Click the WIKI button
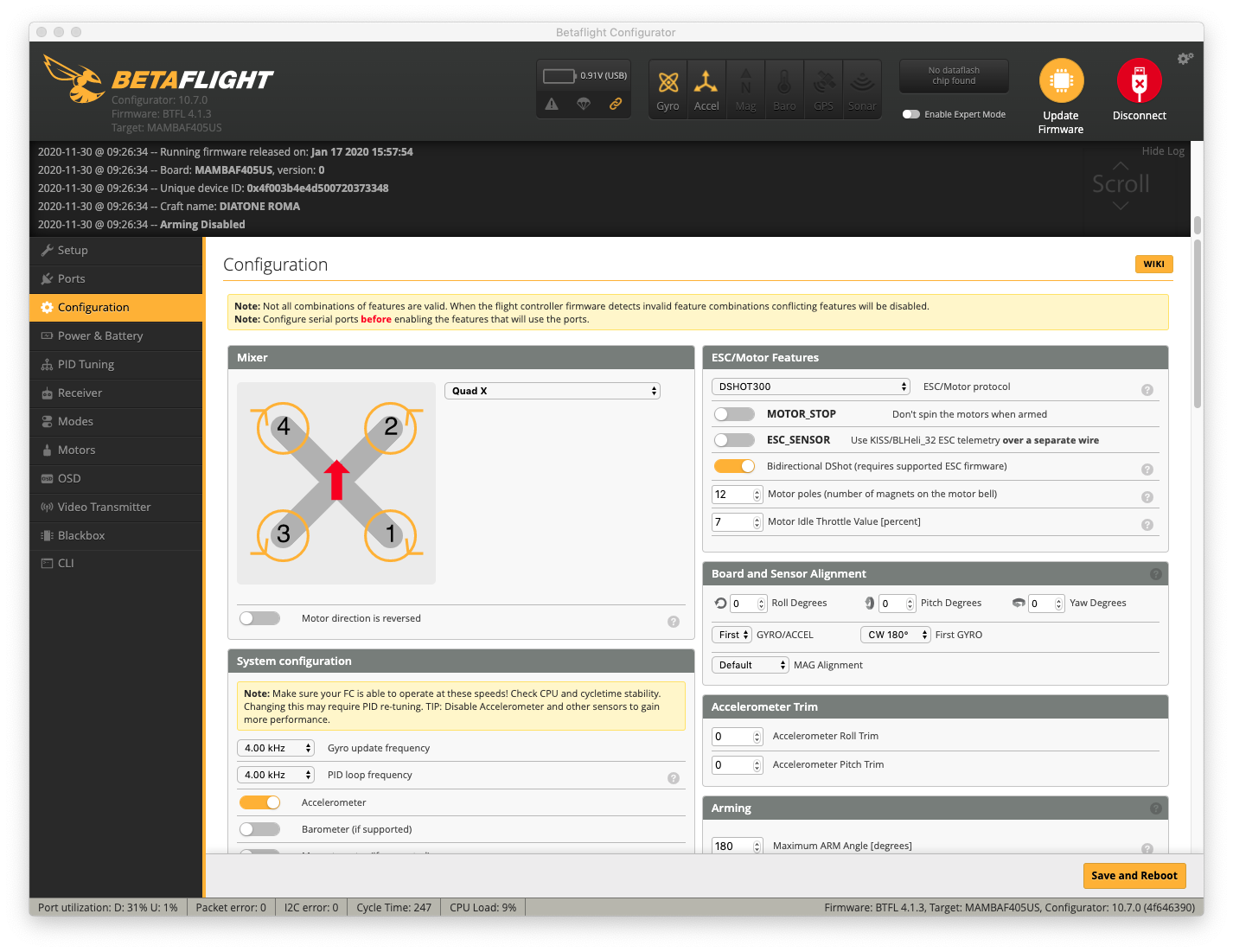This screenshot has height=952, width=1233. click(1153, 264)
